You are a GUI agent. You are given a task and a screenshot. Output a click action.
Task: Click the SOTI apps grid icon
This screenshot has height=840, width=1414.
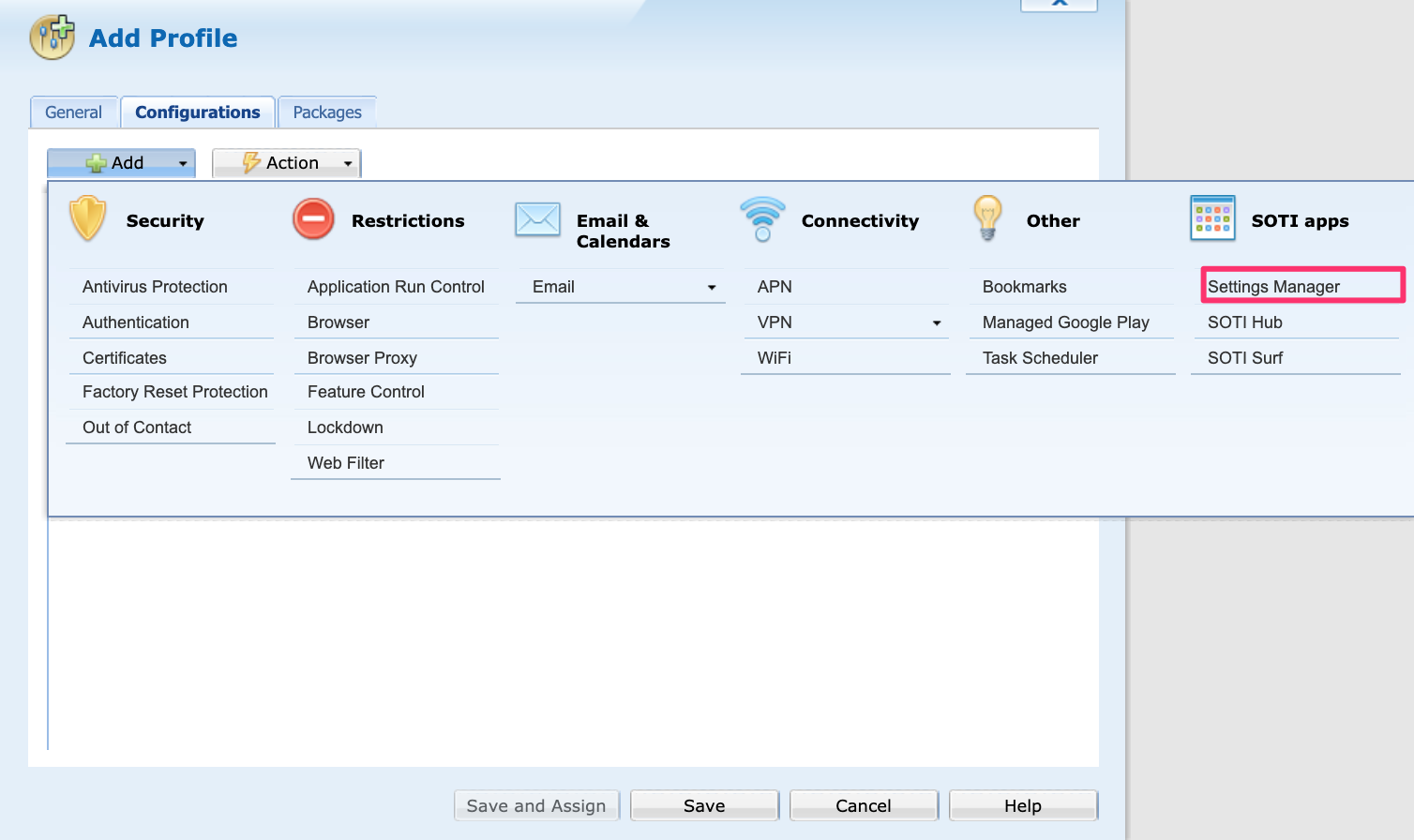coord(1212,218)
